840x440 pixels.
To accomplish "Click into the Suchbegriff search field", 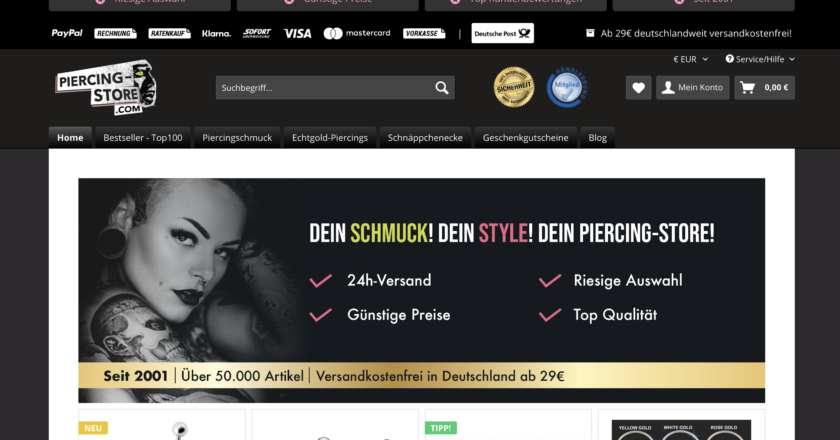I will pos(325,88).
